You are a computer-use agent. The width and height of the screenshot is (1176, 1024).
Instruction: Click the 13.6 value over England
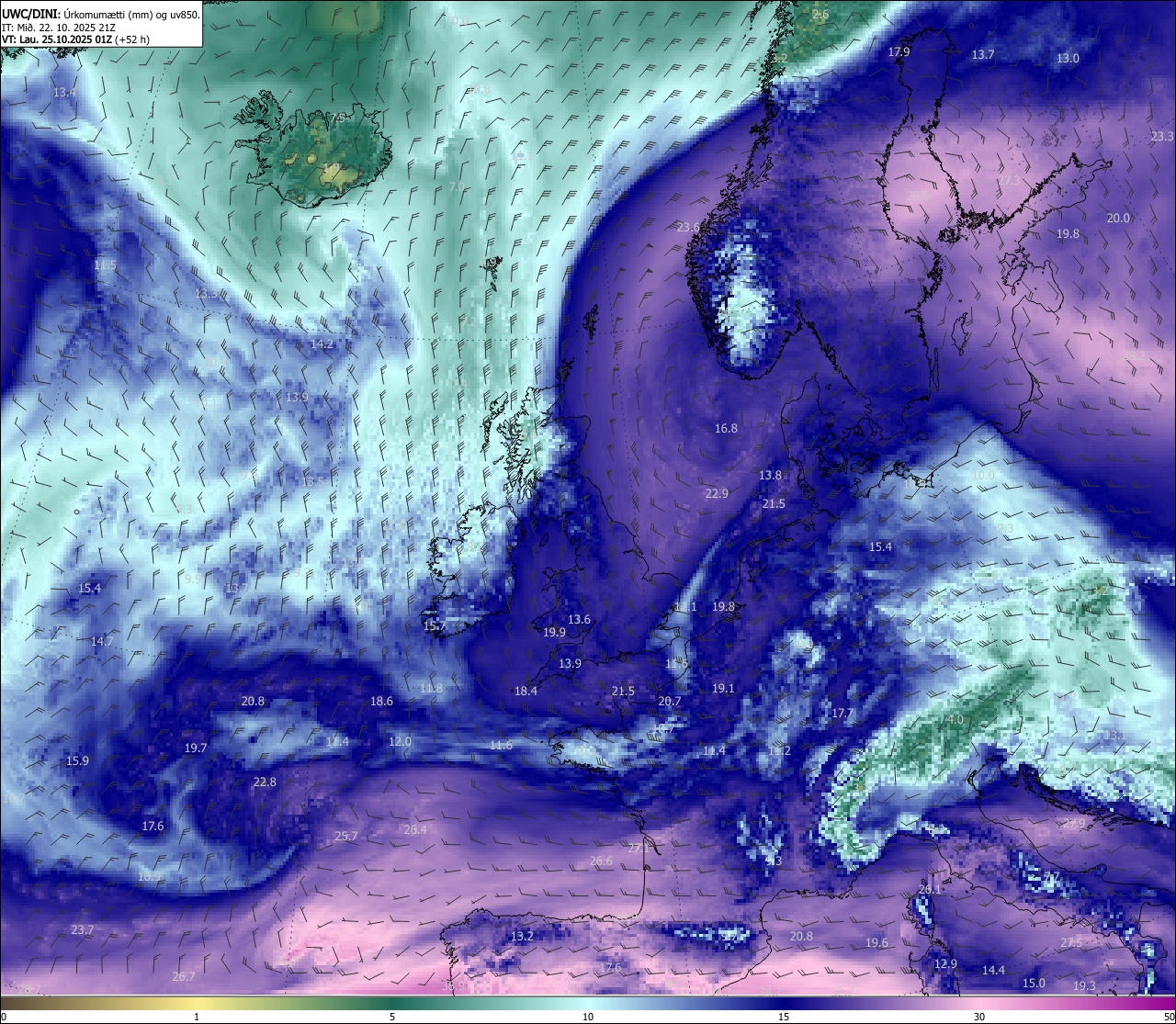tap(579, 619)
